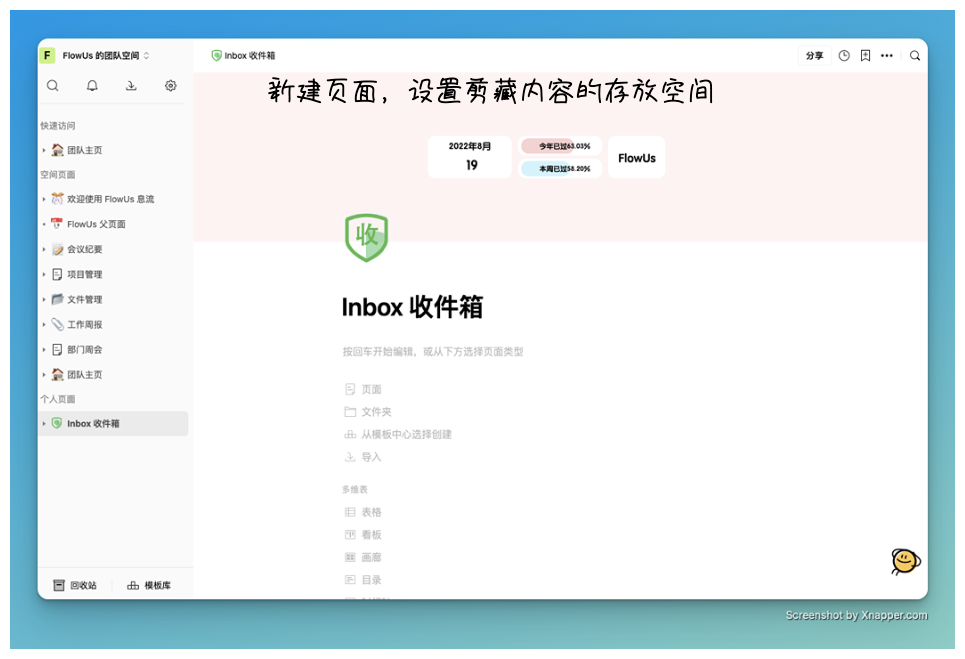Toggle the bookmark favorite icon
Screen dimensions: 965x659
coord(866,55)
